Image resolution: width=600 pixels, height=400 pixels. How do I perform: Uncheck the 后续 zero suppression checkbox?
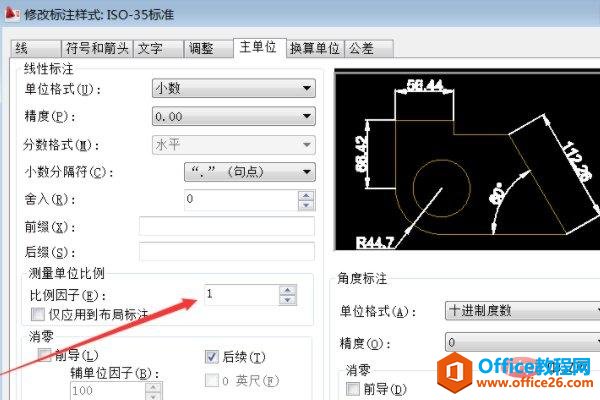tap(212, 357)
